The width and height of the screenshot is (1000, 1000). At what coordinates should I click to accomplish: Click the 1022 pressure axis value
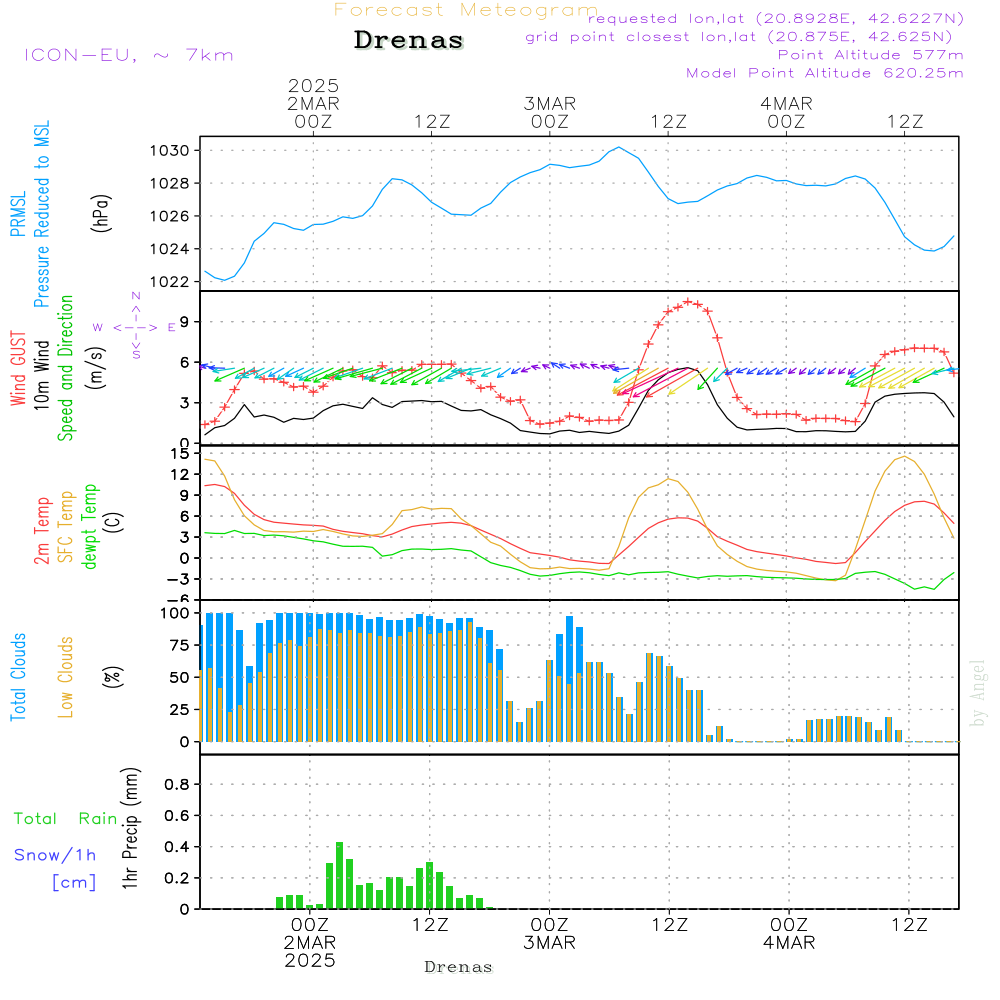[170, 281]
